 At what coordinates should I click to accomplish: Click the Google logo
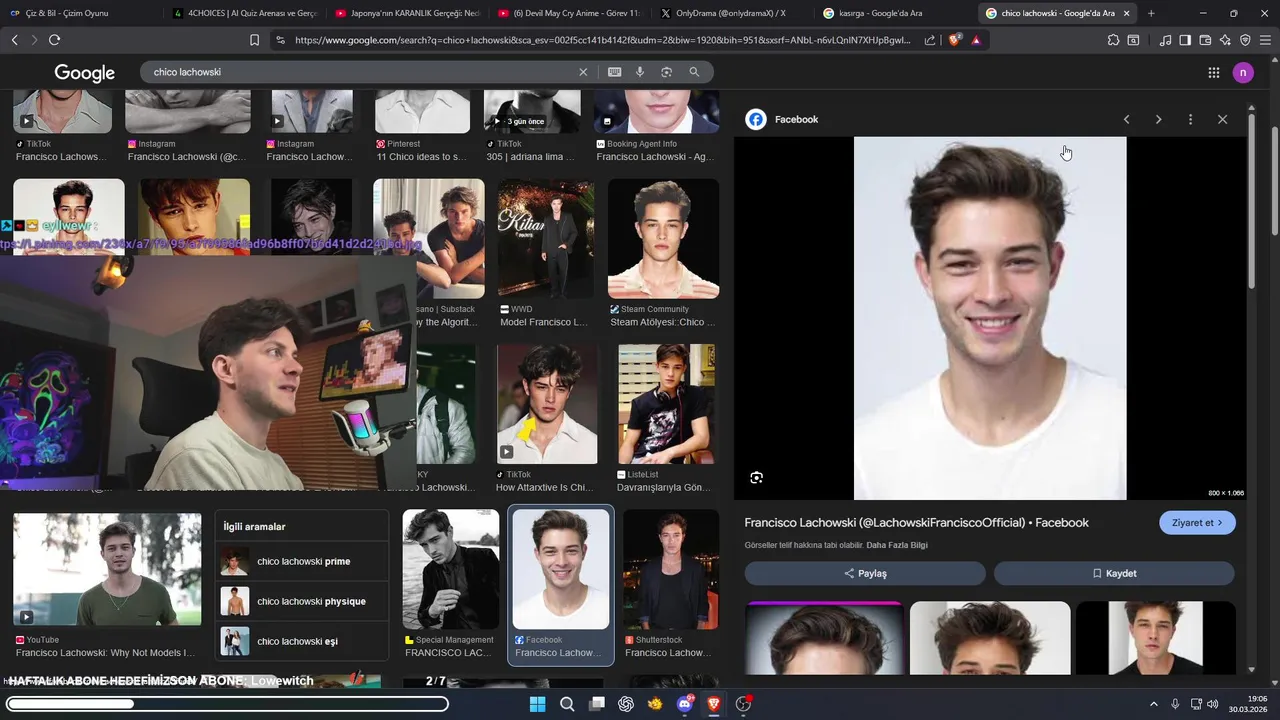click(85, 72)
